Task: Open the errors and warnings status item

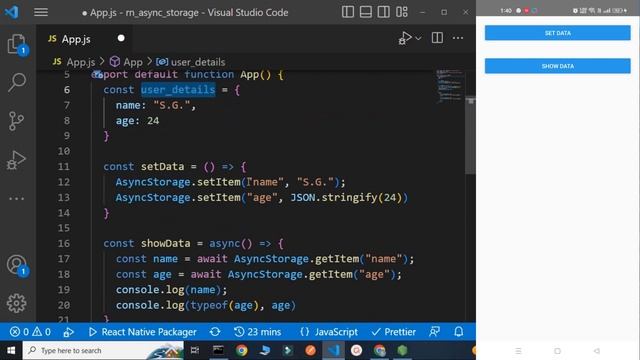Action: [x=31, y=332]
